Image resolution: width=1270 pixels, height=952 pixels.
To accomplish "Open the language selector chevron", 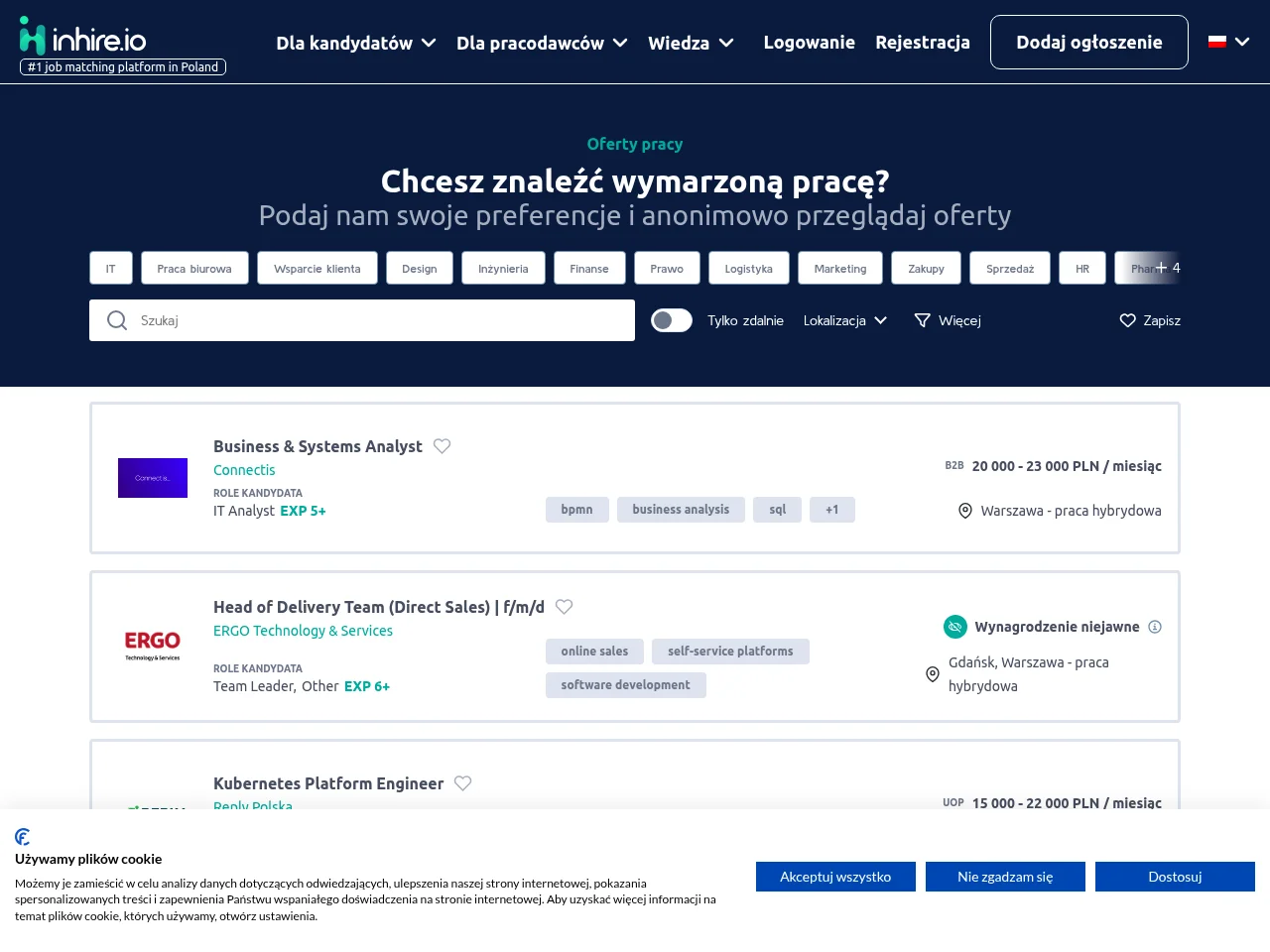I will click(x=1242, y=42).
